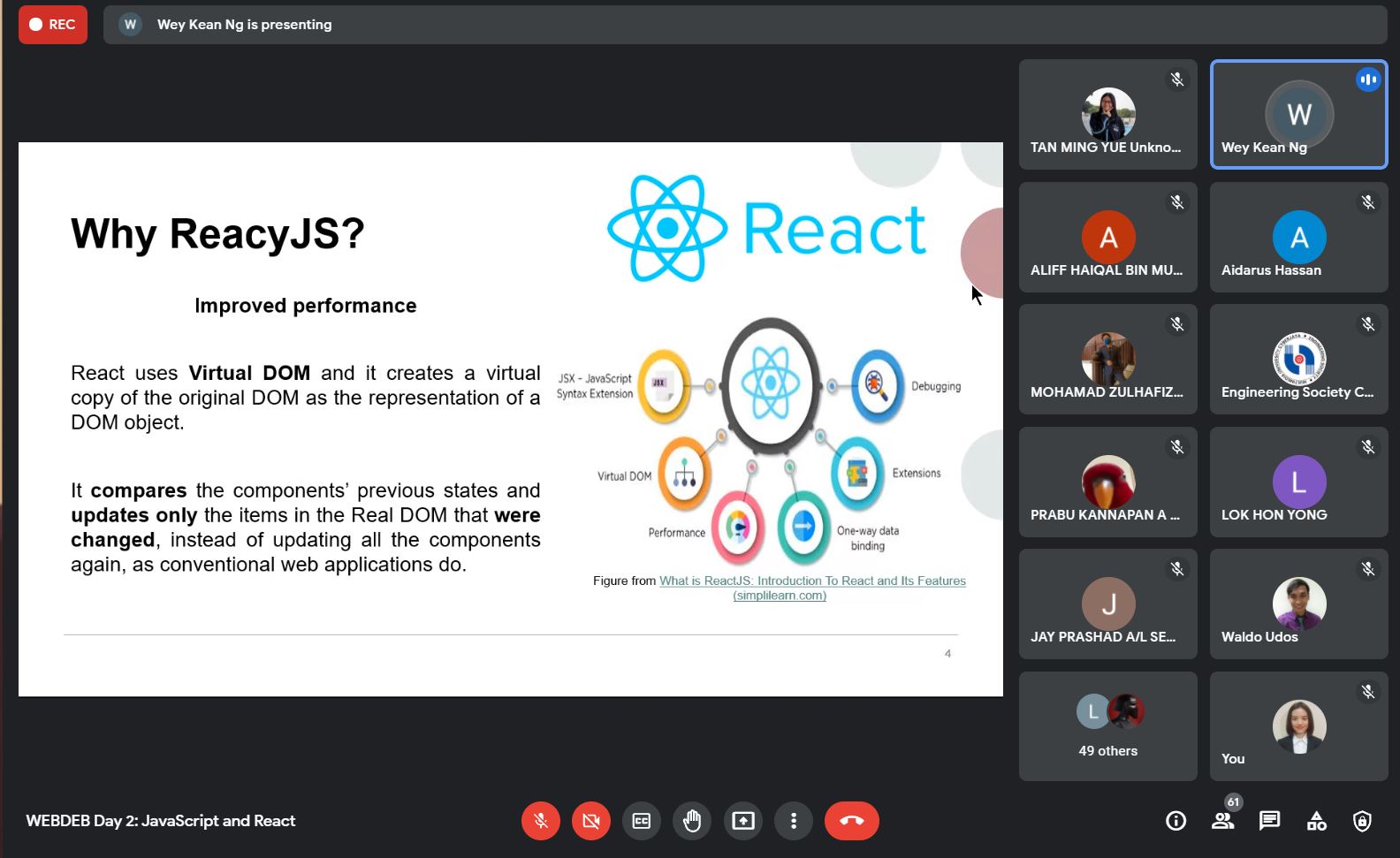Select your own 'You' video tile
This screenshot has height=858, width=1400.
click(x=1299, y=726)
